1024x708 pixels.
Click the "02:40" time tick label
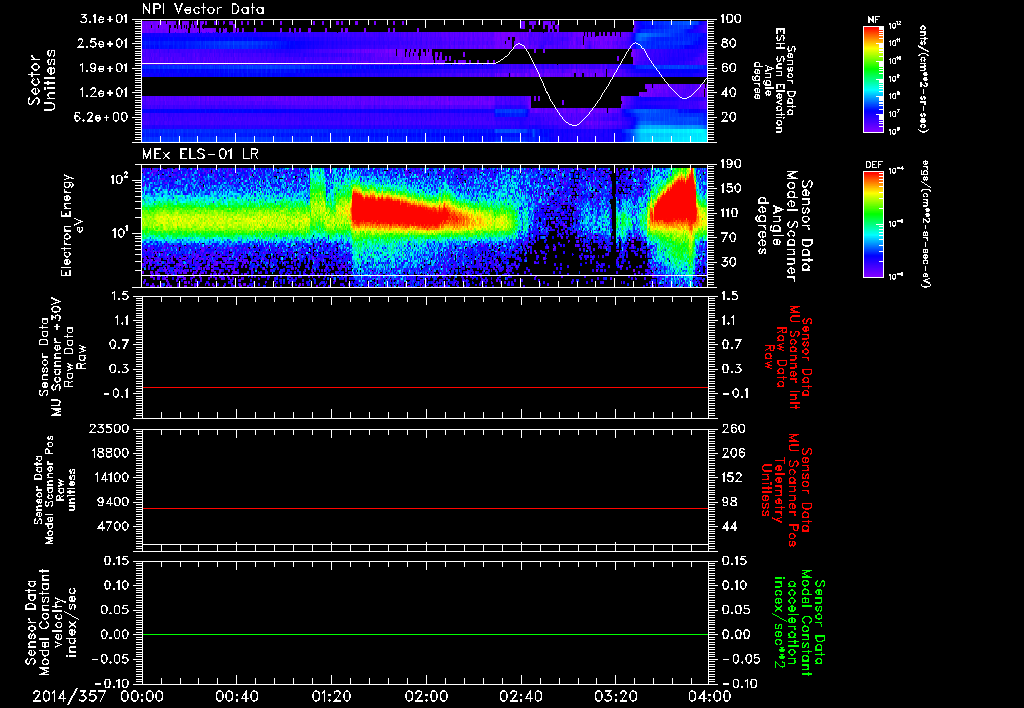click(x=520, y=696)
